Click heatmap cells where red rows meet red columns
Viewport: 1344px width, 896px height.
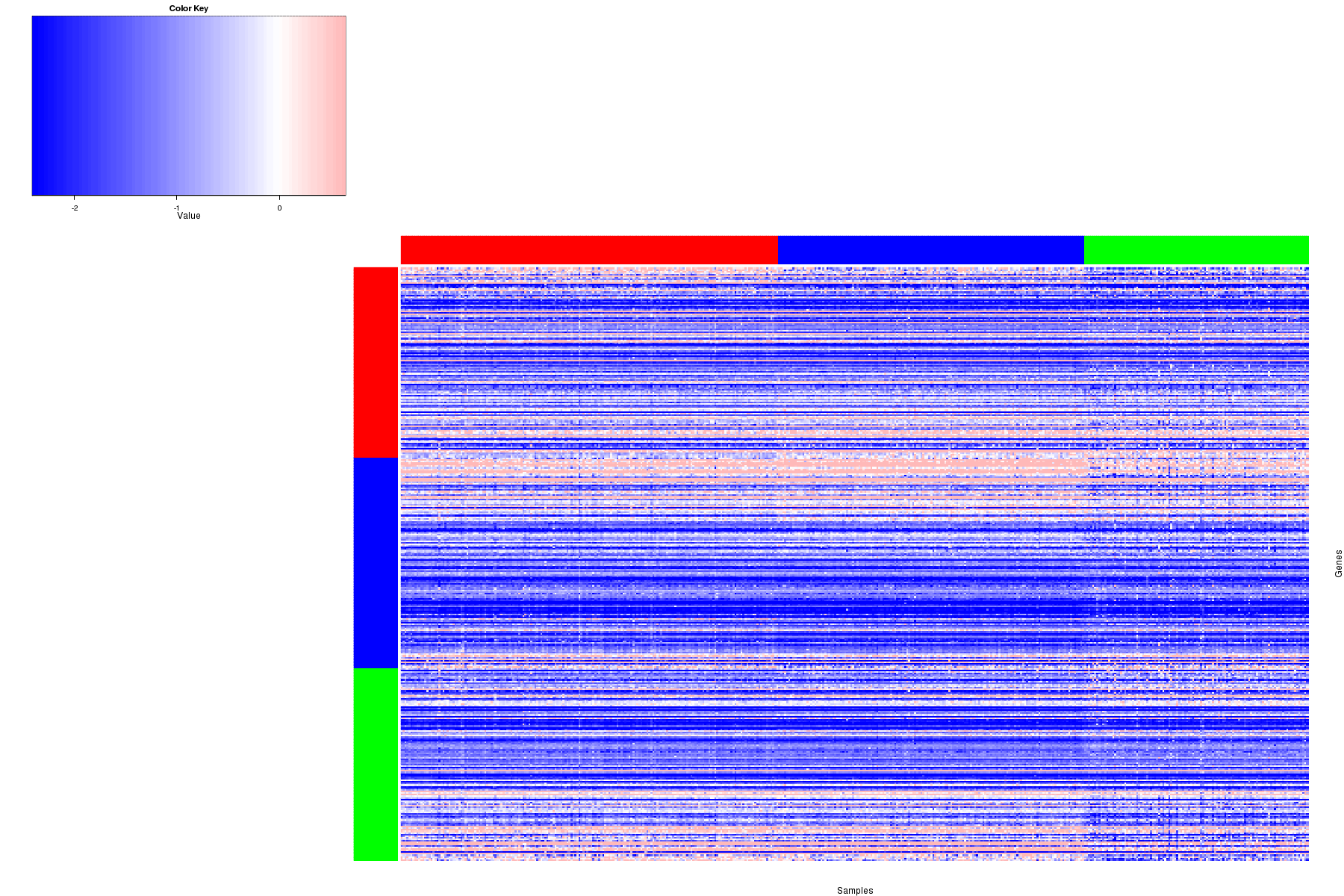pos(588,362)
